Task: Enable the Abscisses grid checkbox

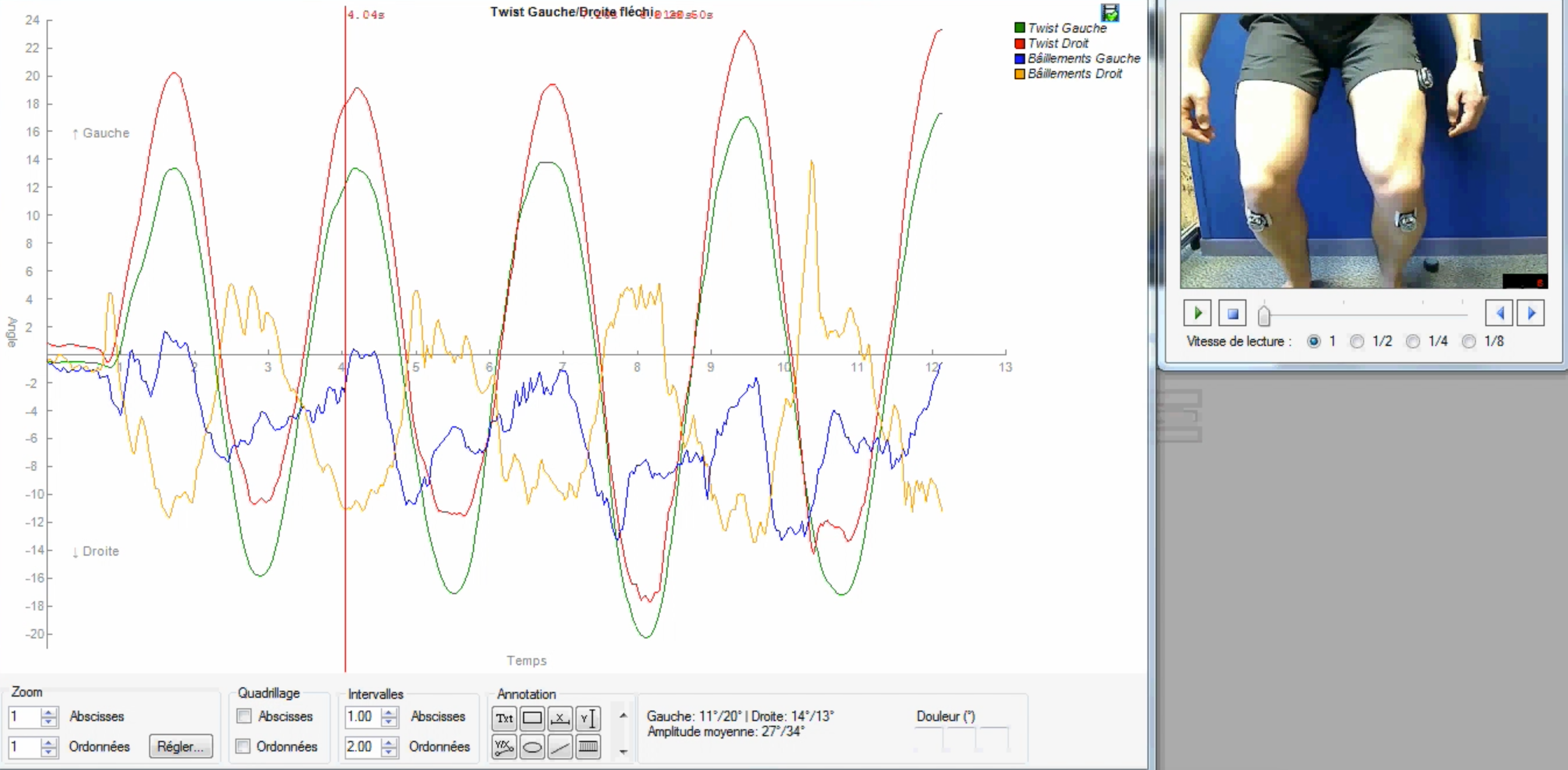Action: click(x=244, y=716)
